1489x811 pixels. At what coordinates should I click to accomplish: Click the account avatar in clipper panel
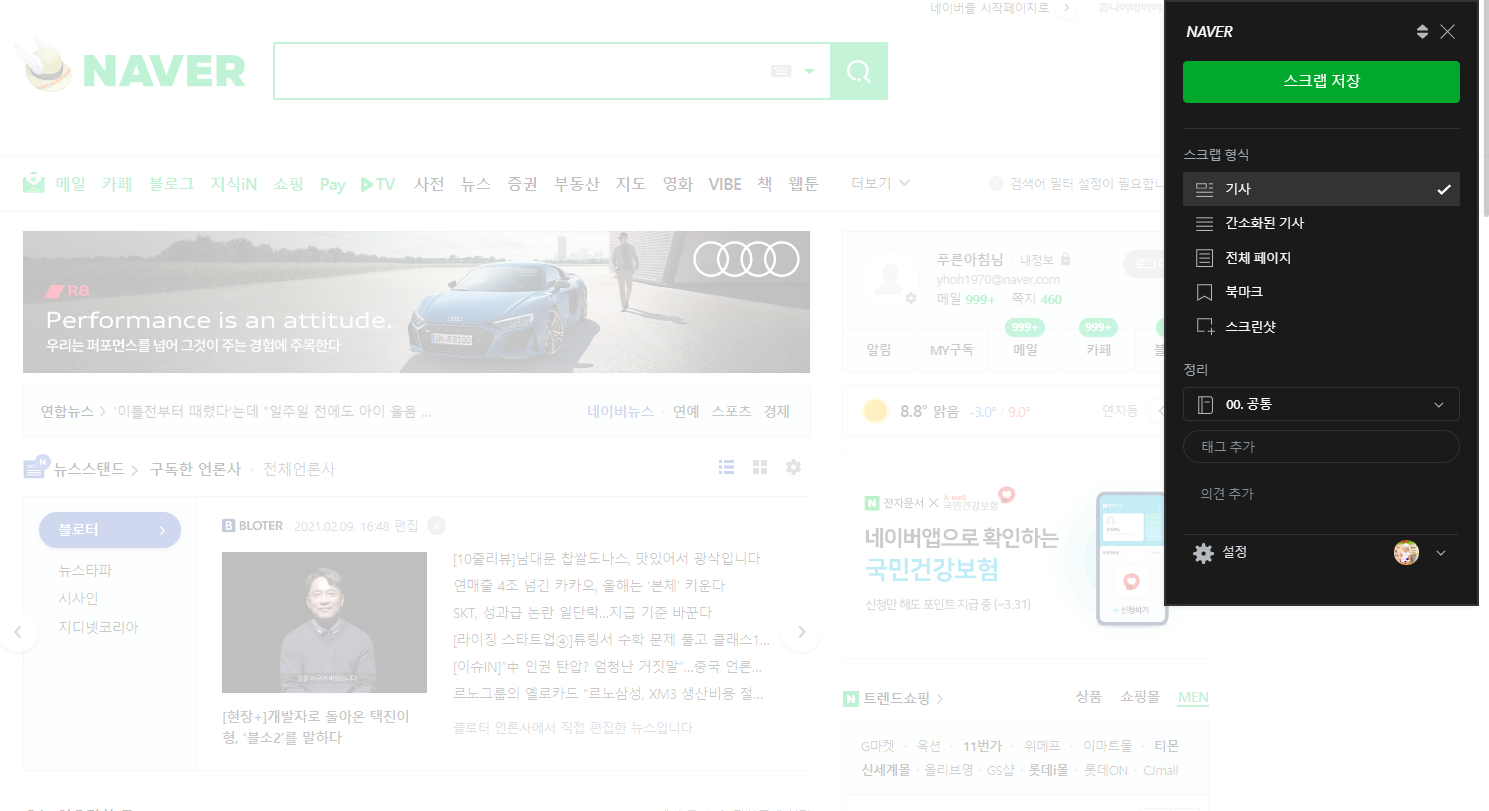click(1406, 553)
